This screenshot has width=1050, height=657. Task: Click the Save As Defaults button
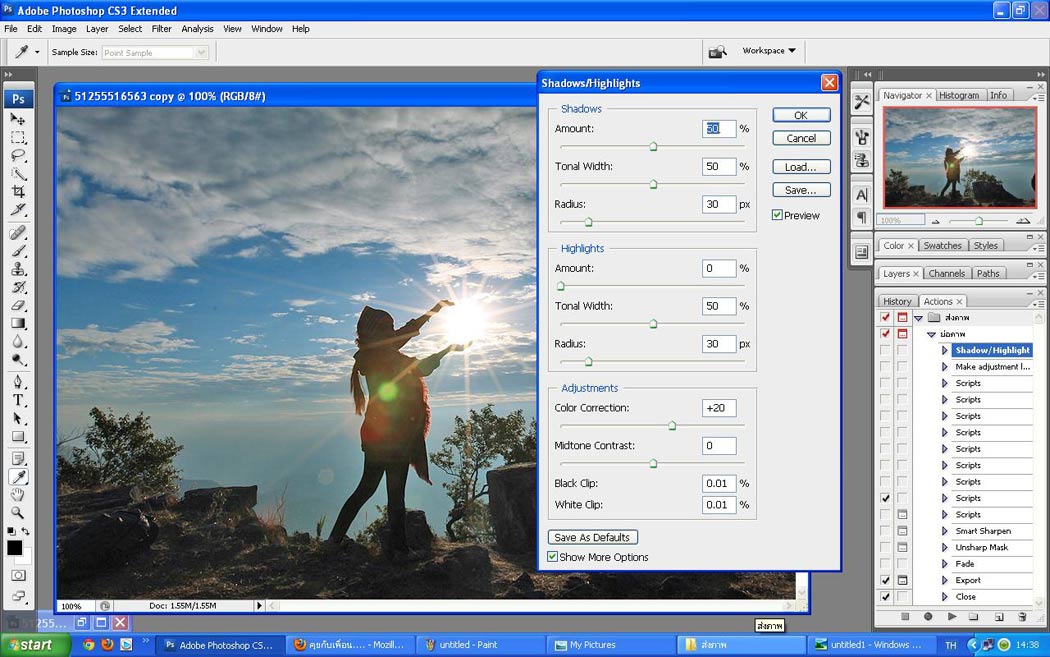point(592,537)
